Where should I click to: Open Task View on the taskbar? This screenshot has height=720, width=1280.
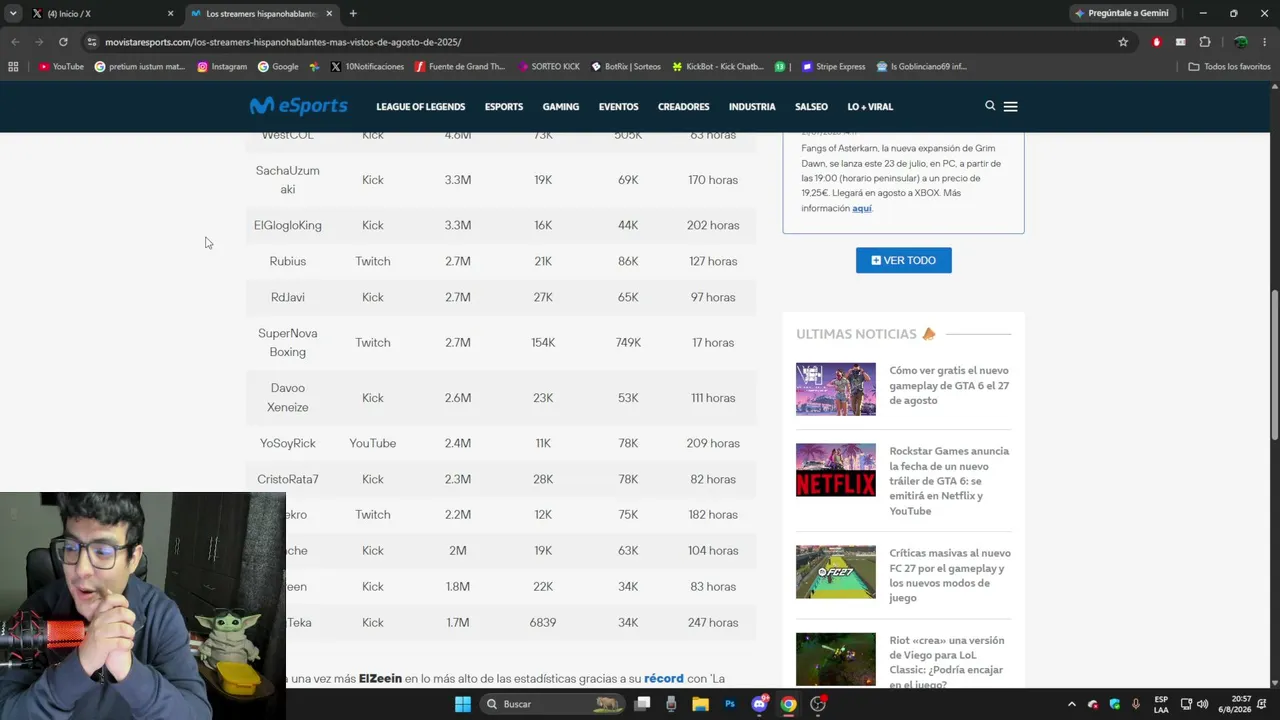[642, 704]
